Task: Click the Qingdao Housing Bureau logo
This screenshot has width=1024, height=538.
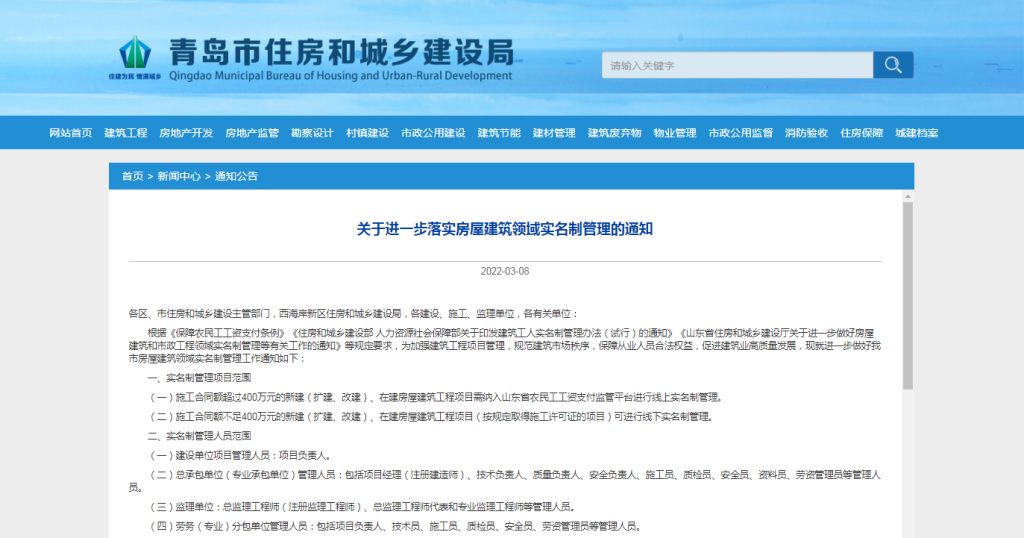Action: (x=134, y=58)
